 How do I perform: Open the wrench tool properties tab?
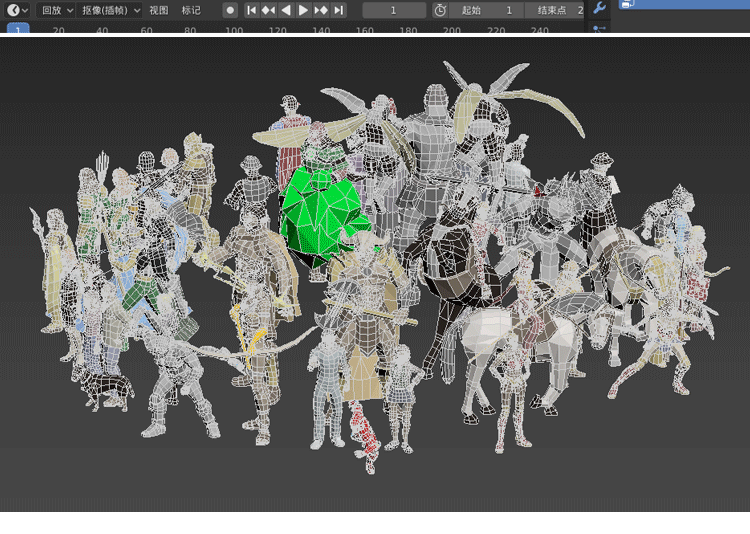pos(599,8)
